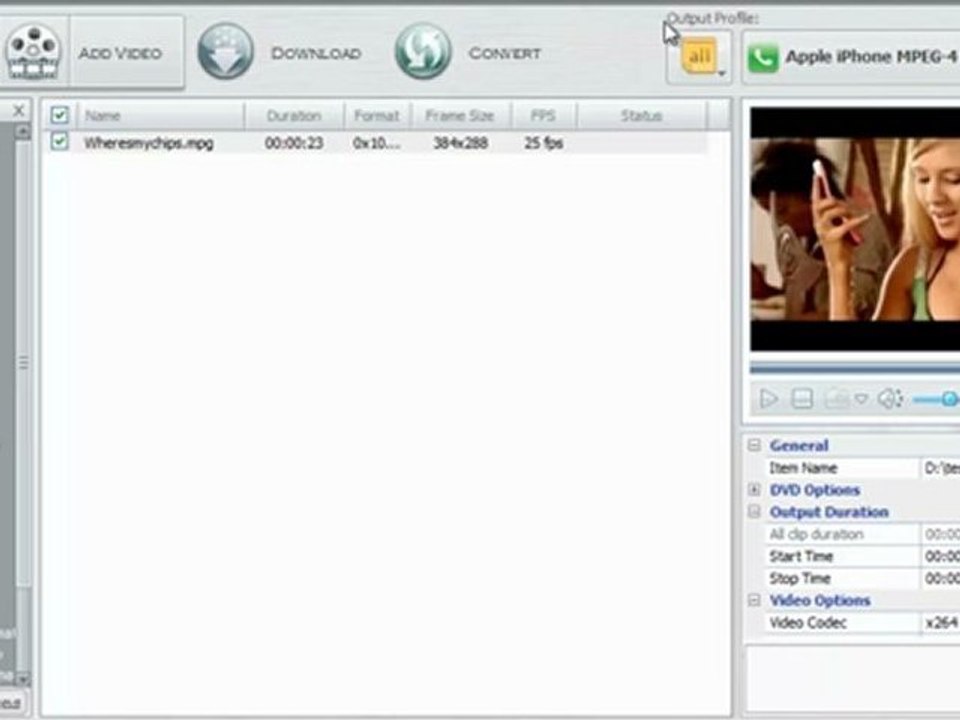The image size is (960, 720).
Task: Select the Stop Time property label
Action: [800, 579]
